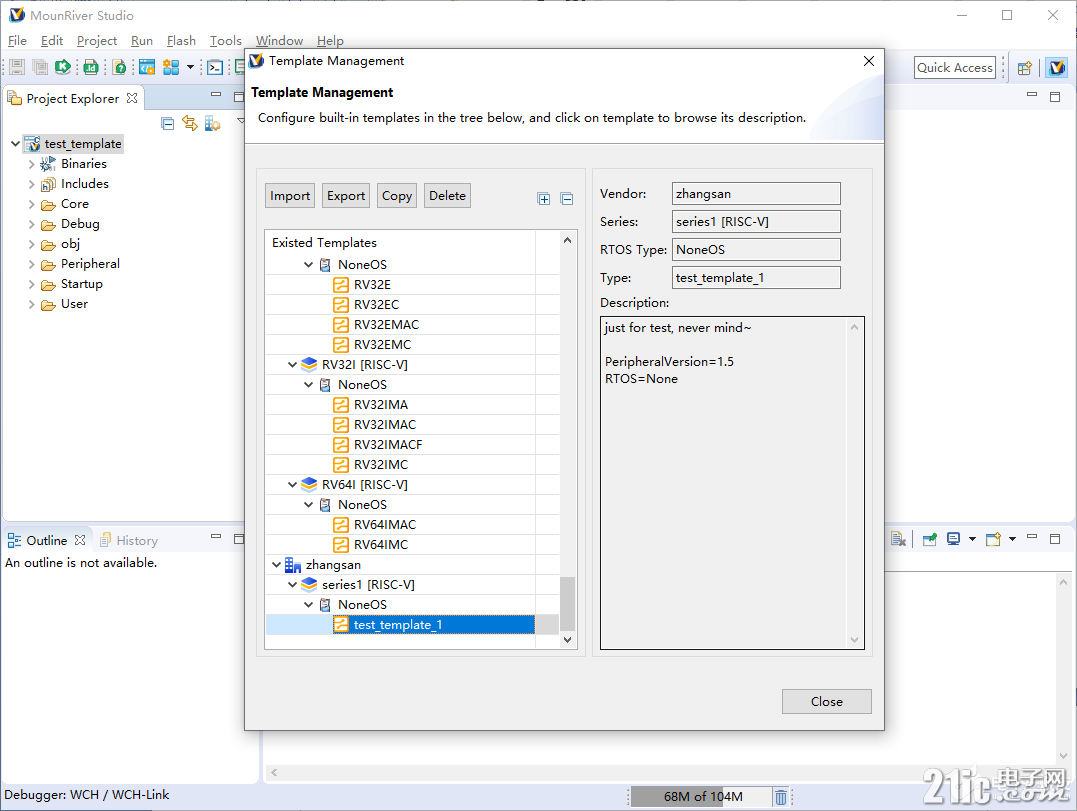Minimize the Outline panel
The image size is (1077, 811).
click(x=216, y=536)
